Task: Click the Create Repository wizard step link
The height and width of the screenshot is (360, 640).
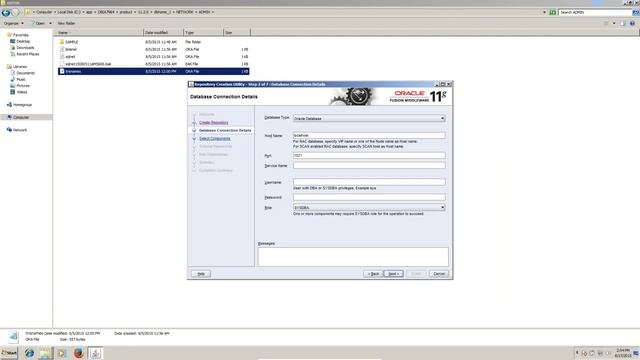Action: [x=213, y=122]
